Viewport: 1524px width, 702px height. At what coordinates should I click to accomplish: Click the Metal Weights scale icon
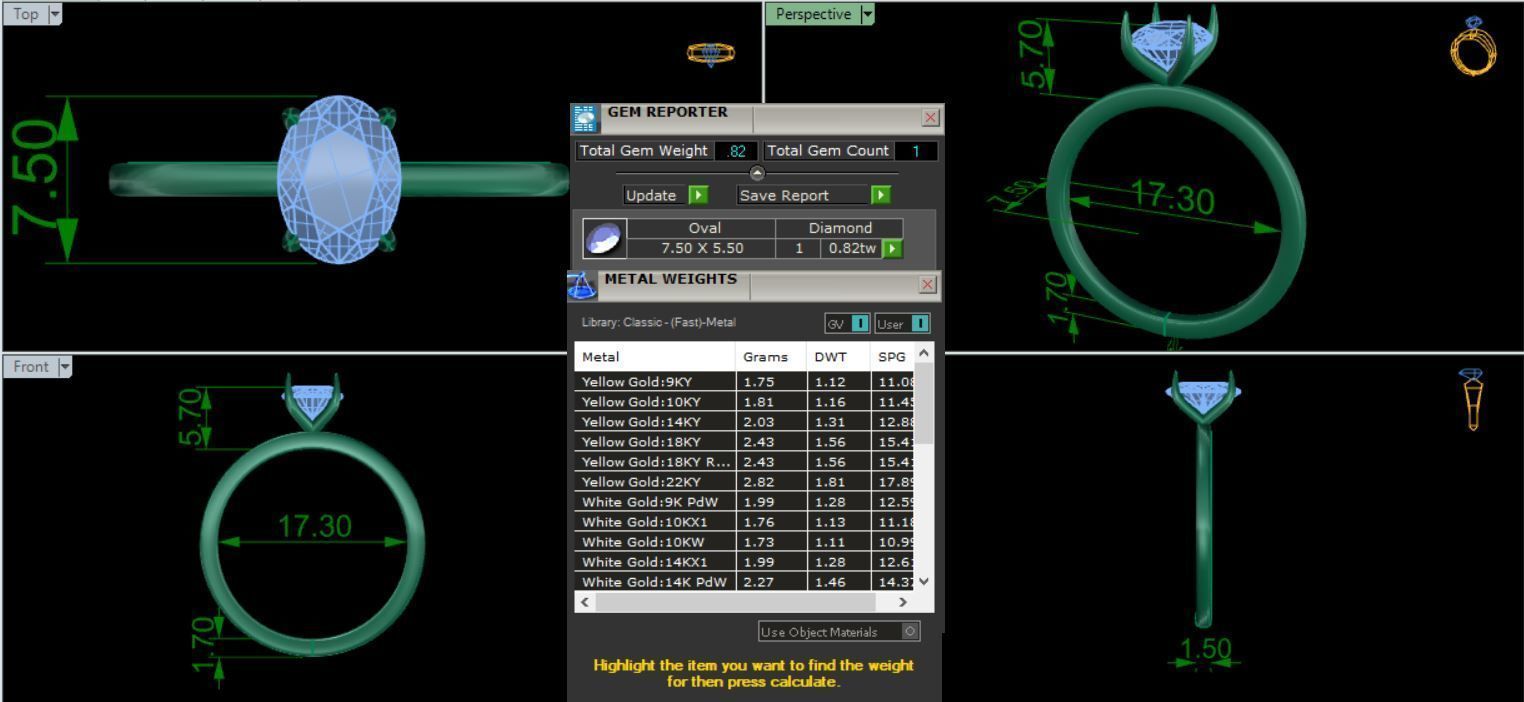[583, 285]
